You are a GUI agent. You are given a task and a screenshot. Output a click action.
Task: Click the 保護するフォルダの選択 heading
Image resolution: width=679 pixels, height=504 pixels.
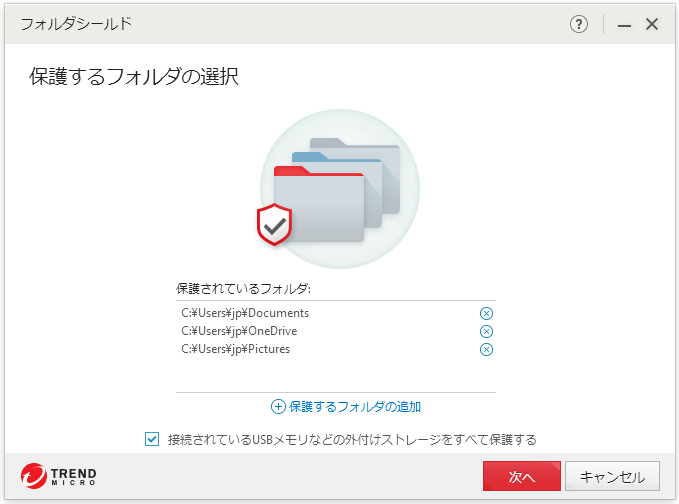(133, 76)
